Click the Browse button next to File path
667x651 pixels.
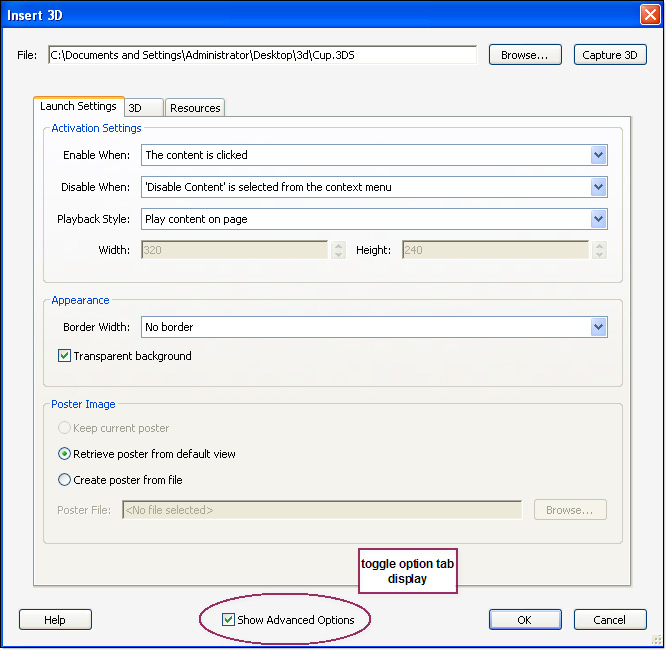click(525, 55)
